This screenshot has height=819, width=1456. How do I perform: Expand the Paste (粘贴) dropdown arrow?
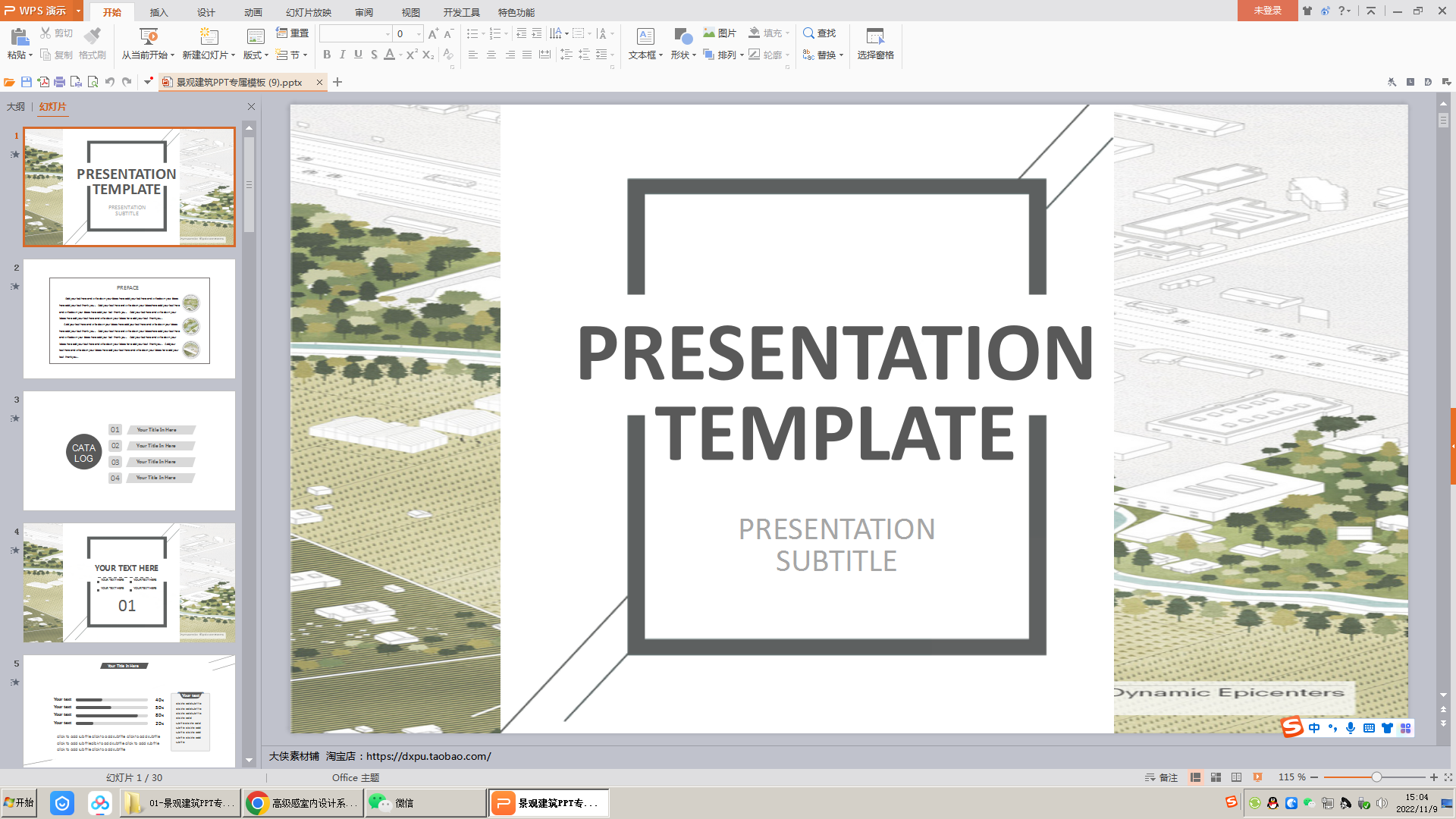[x=30, y=55]
